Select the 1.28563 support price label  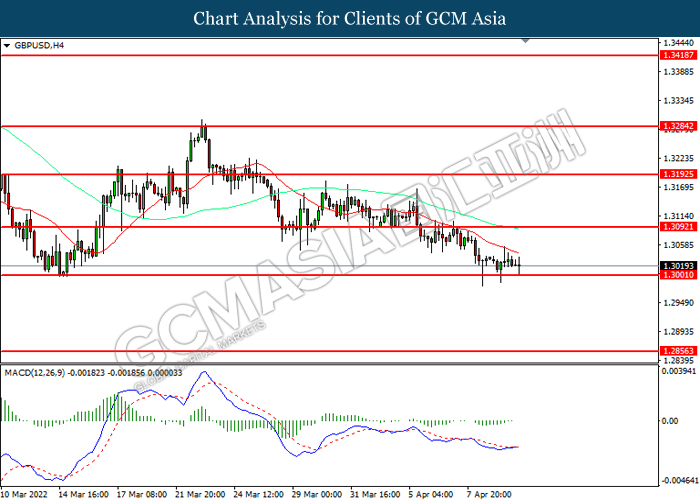click(x=678, y=351)
